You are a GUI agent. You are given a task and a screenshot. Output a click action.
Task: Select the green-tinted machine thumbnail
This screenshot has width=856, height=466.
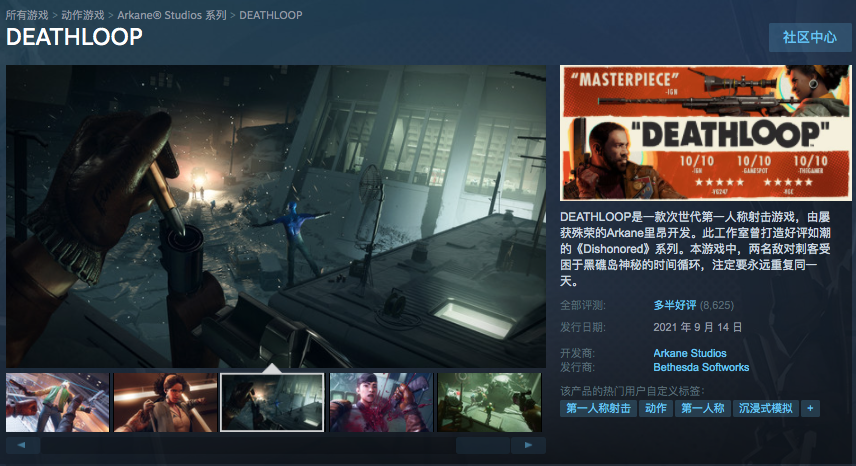tap(490, 402)
